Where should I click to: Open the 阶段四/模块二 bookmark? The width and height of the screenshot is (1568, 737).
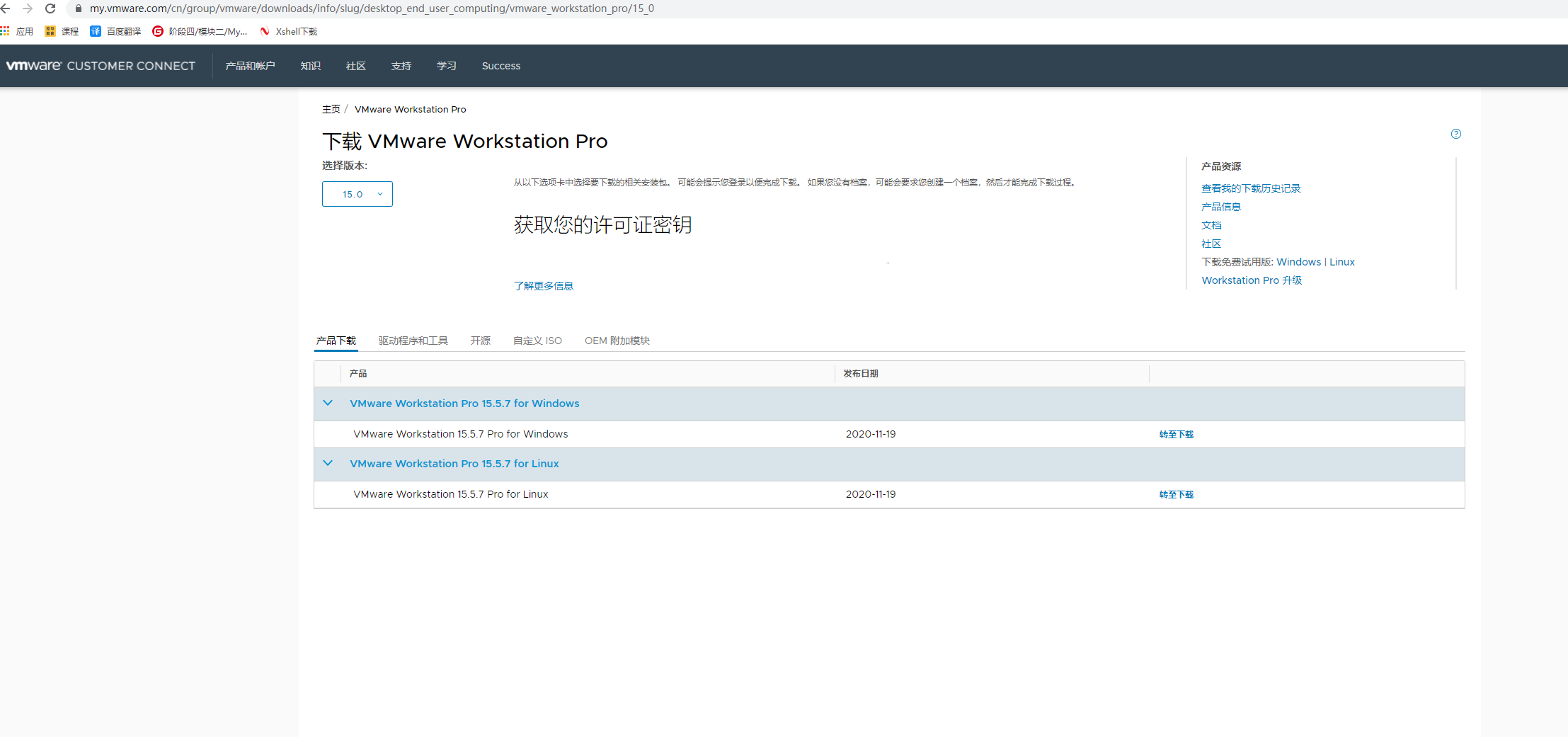tap(200, 31)
